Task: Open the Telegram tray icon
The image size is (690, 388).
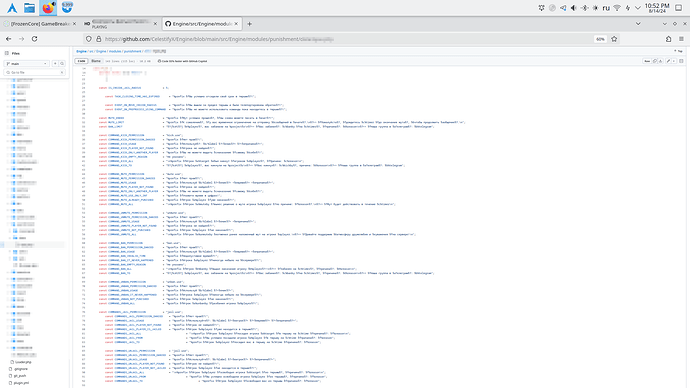Action: click(x=563, y=8)
